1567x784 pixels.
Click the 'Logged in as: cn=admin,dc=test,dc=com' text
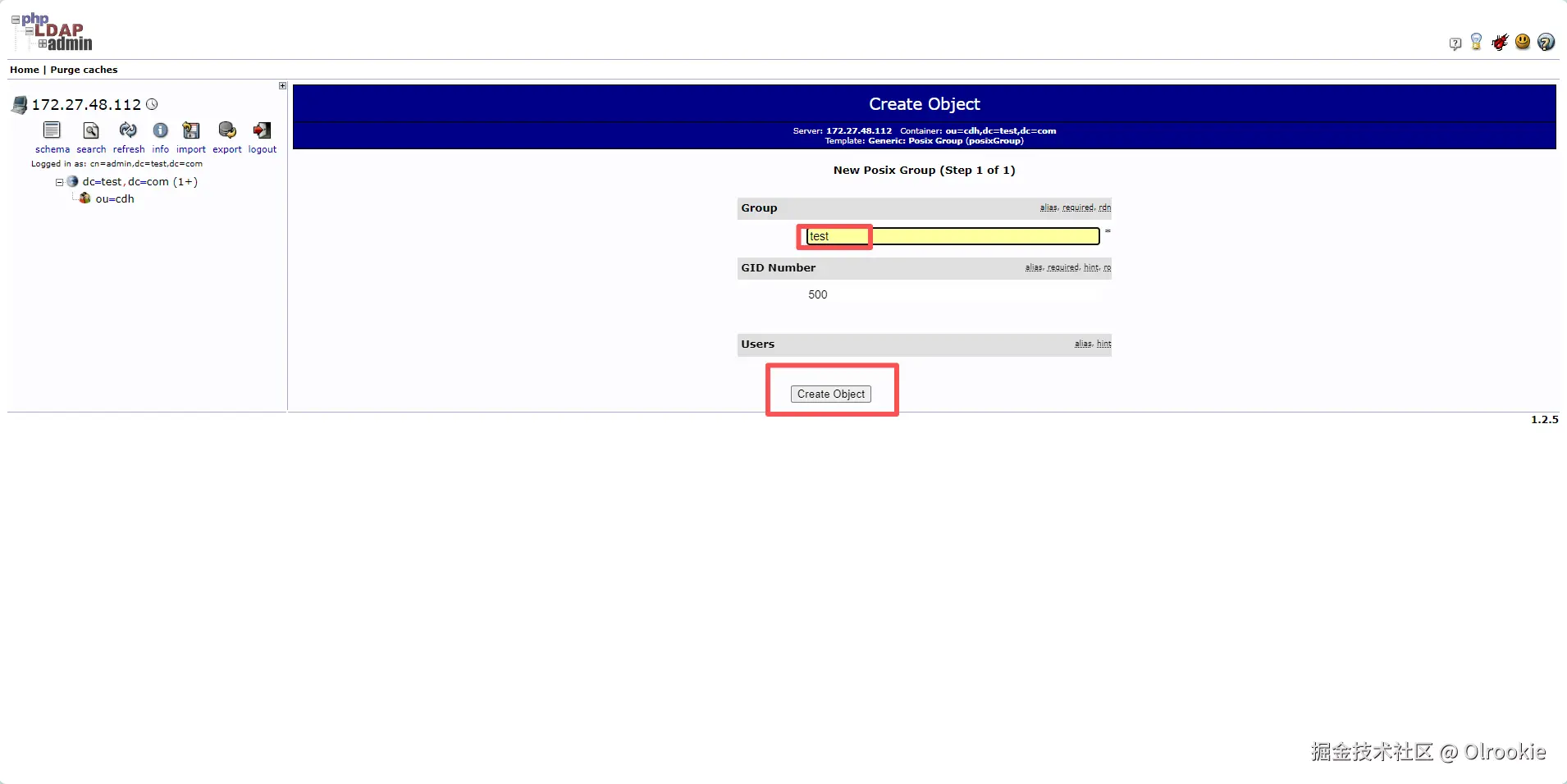click(116, 164)
